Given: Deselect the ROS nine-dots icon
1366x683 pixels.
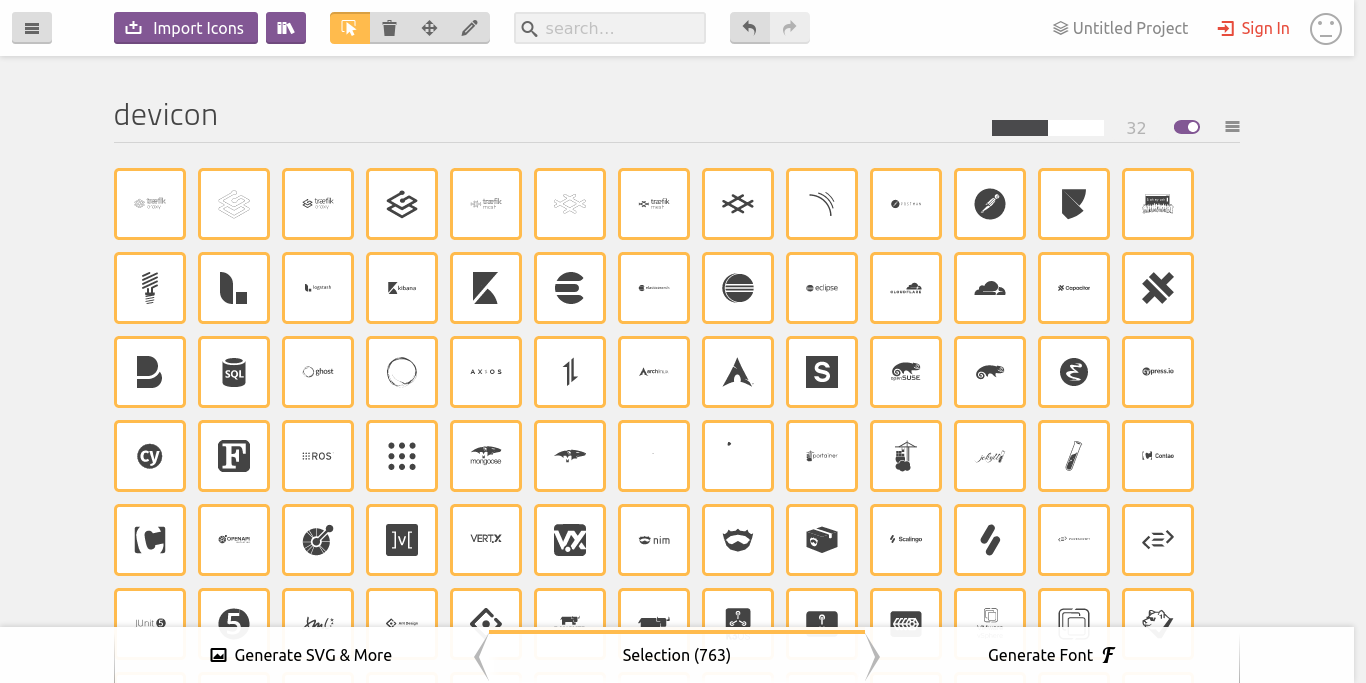Looking at the screenshot, I should pos(402,456).
